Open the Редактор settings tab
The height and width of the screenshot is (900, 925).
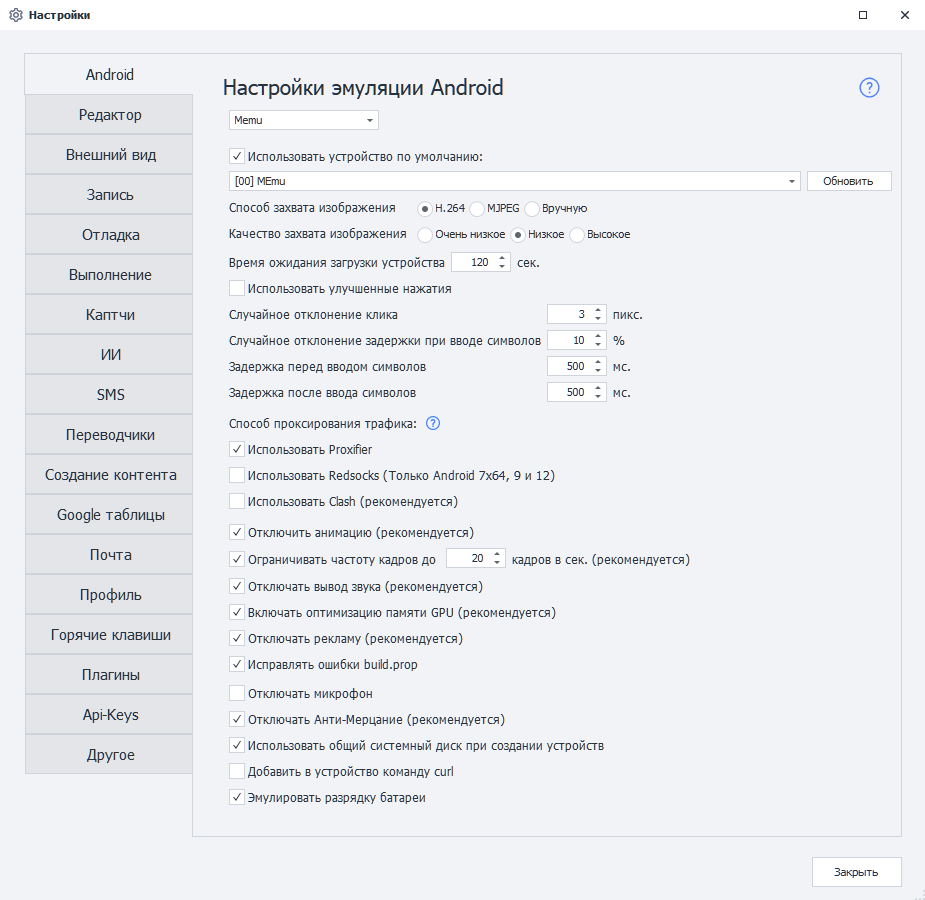point(109,114)
